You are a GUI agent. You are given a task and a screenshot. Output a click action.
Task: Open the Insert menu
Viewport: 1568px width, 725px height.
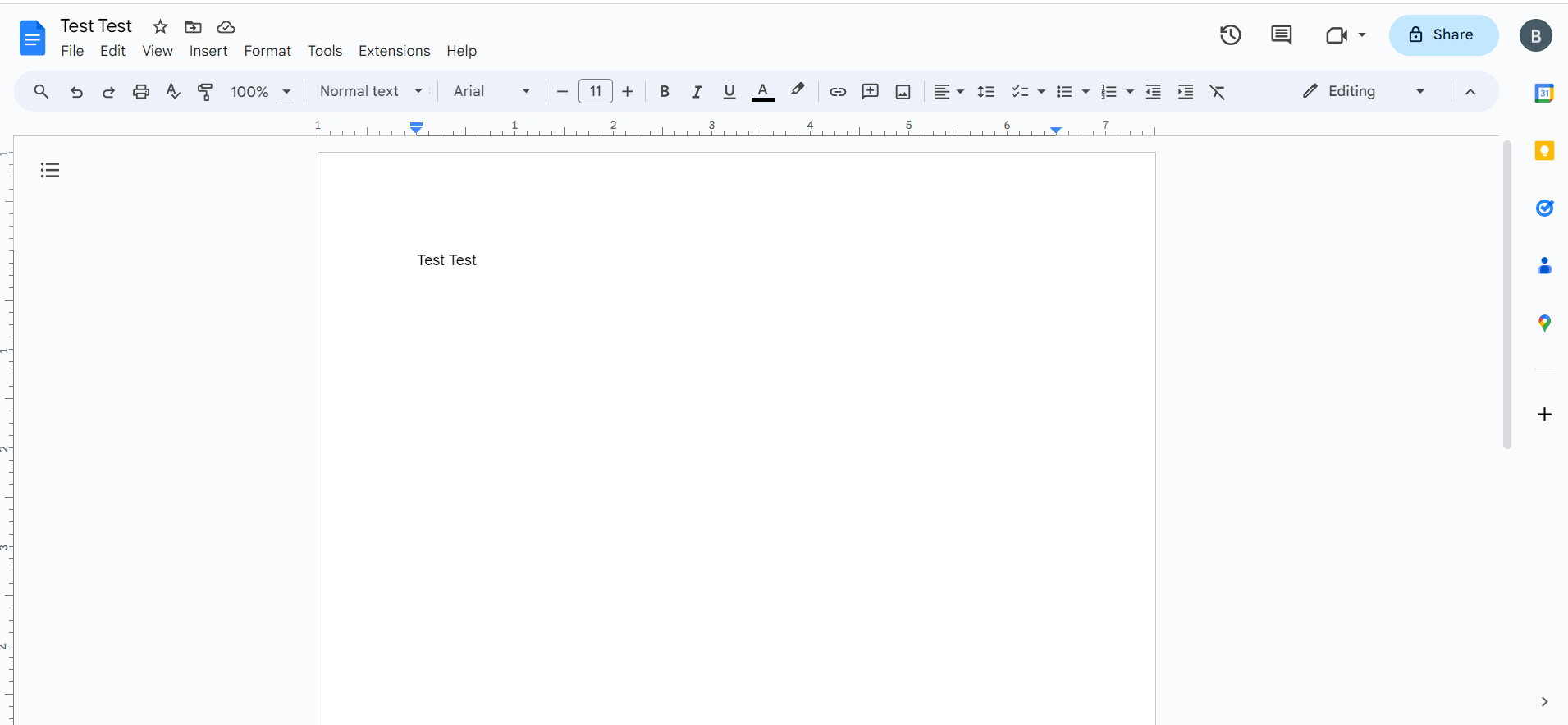[x=208, y=51]
